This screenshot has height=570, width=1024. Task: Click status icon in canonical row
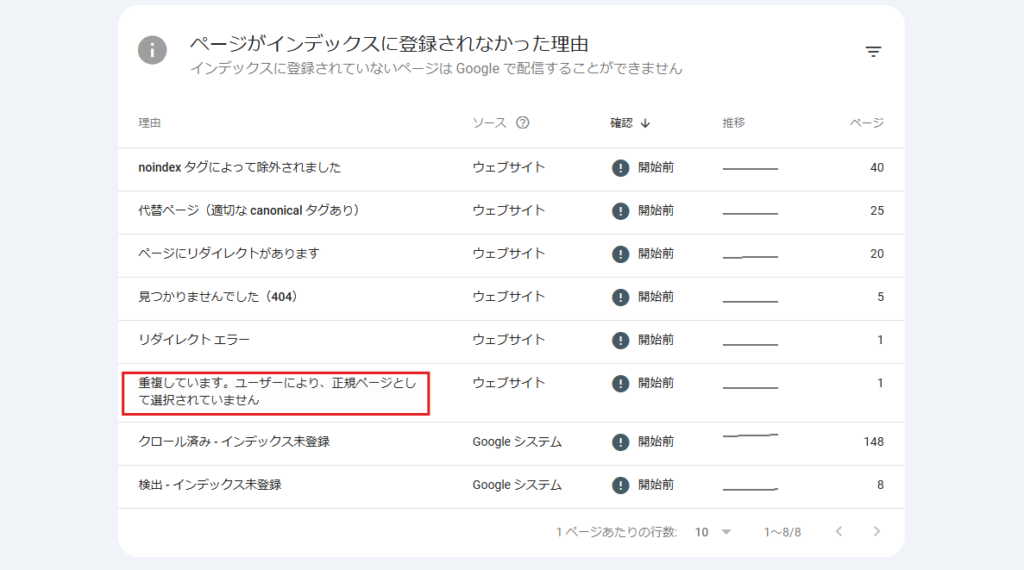(x=620, y=211)
